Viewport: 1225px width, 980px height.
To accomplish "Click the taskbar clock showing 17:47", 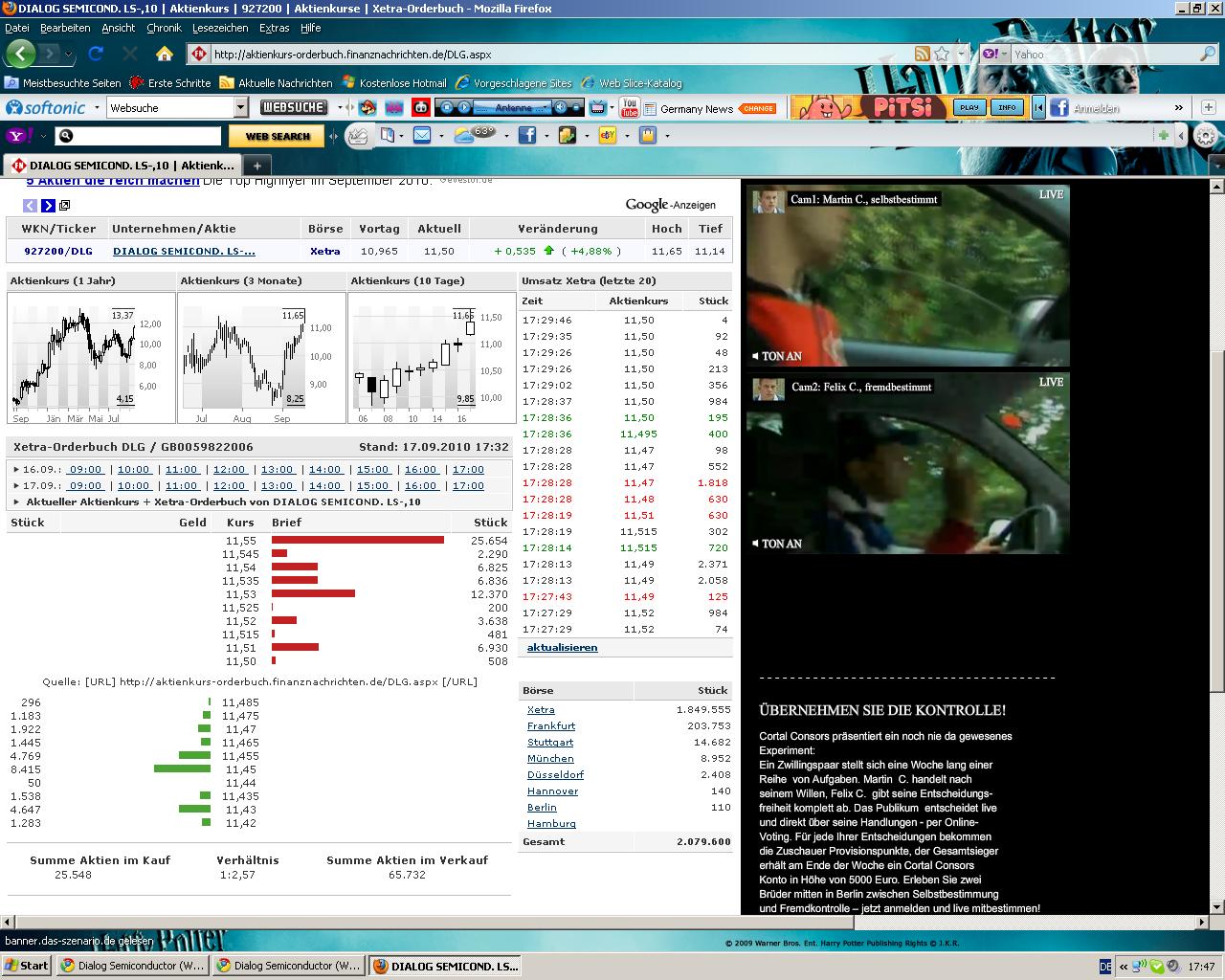I will pyautogui.click(x=1201, y=967).
